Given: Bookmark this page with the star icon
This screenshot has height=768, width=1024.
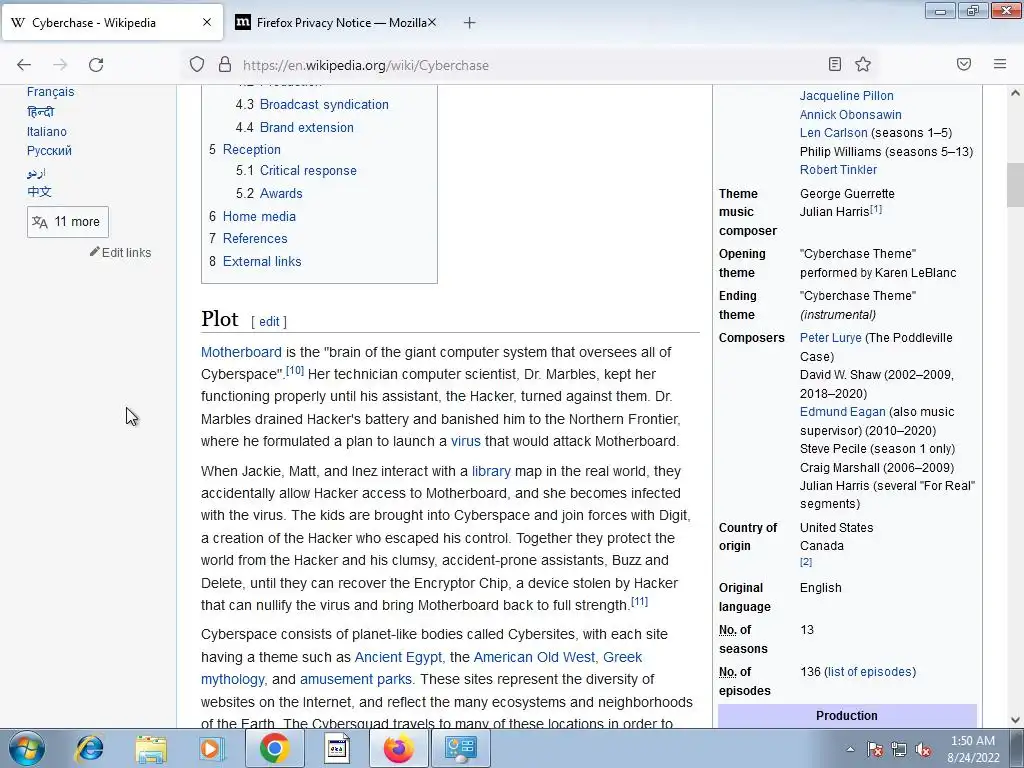Looking at the screenshot, I should (x=863, y=64).
